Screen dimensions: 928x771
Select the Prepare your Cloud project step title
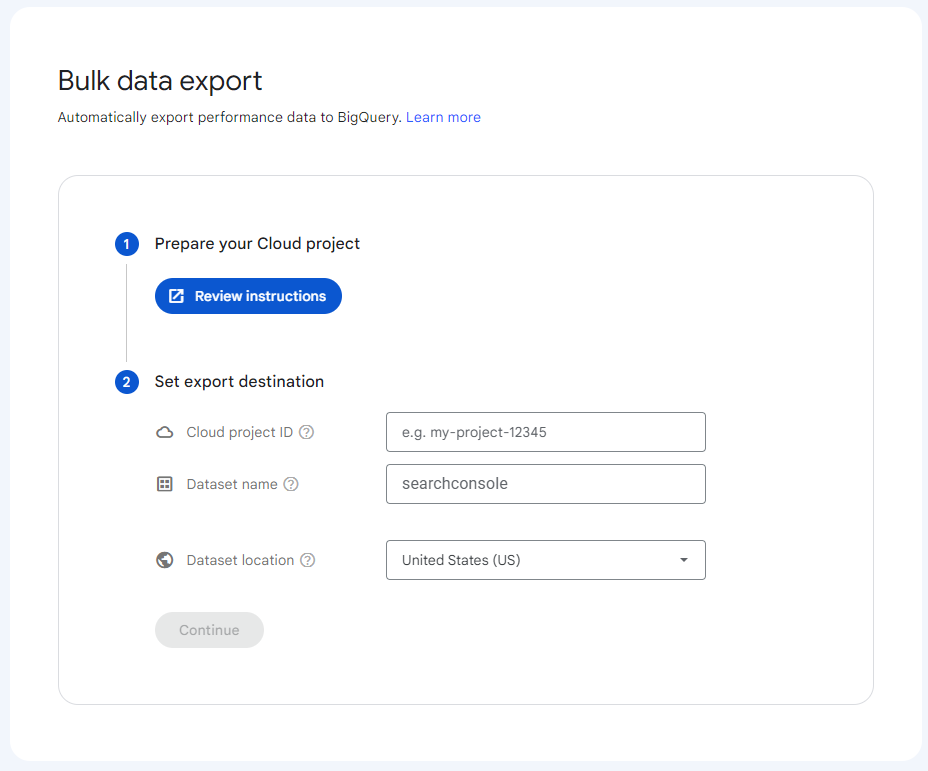pyautogui.click(x=257, y=244)
